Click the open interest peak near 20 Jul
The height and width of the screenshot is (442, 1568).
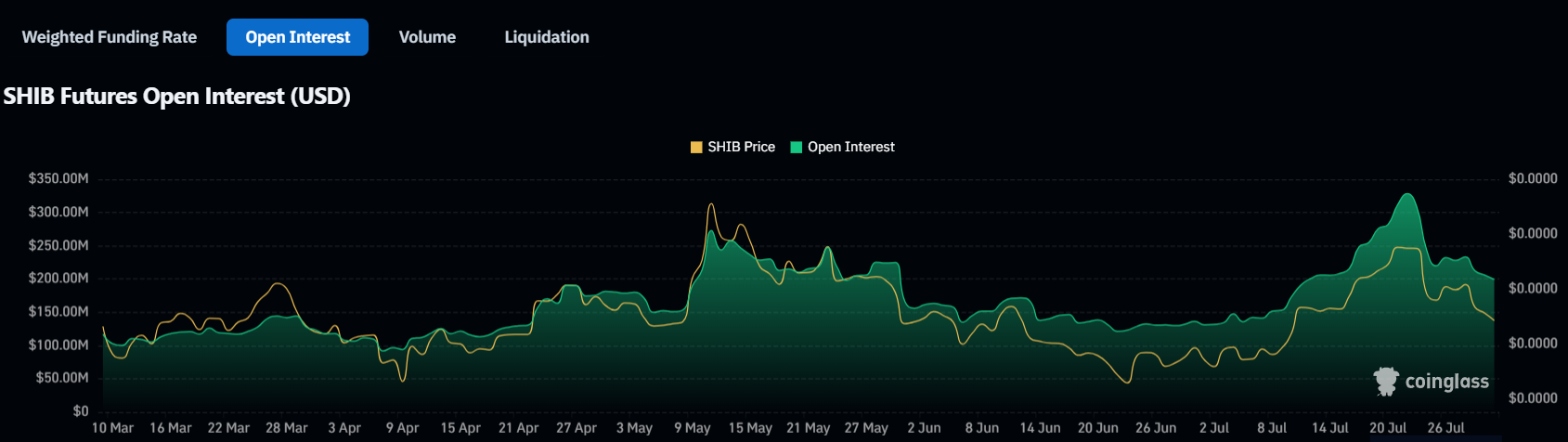(1408, 195)
